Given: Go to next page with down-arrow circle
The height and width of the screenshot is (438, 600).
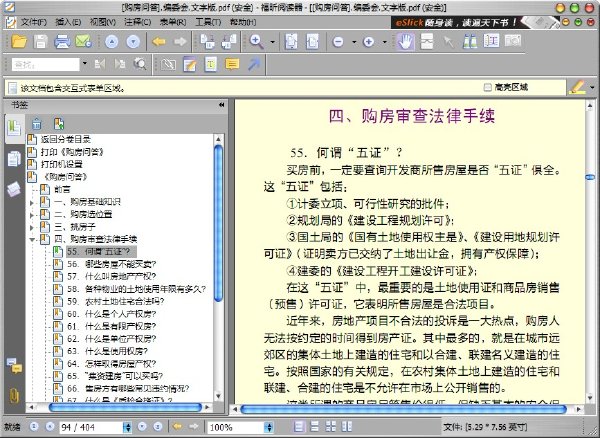Looking at the screenshot, I should [x=133, y=42].
